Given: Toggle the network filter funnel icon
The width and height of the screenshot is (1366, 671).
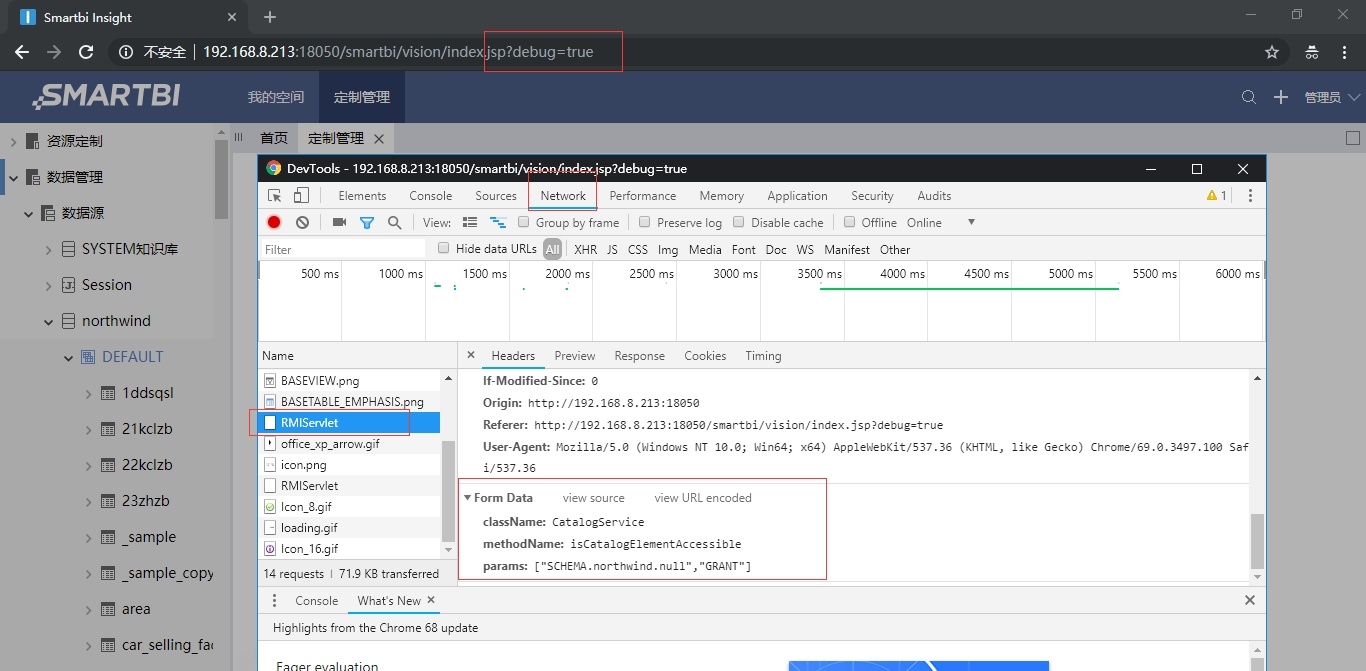Looking at the screenshot, I should click(x=367, y=222).
